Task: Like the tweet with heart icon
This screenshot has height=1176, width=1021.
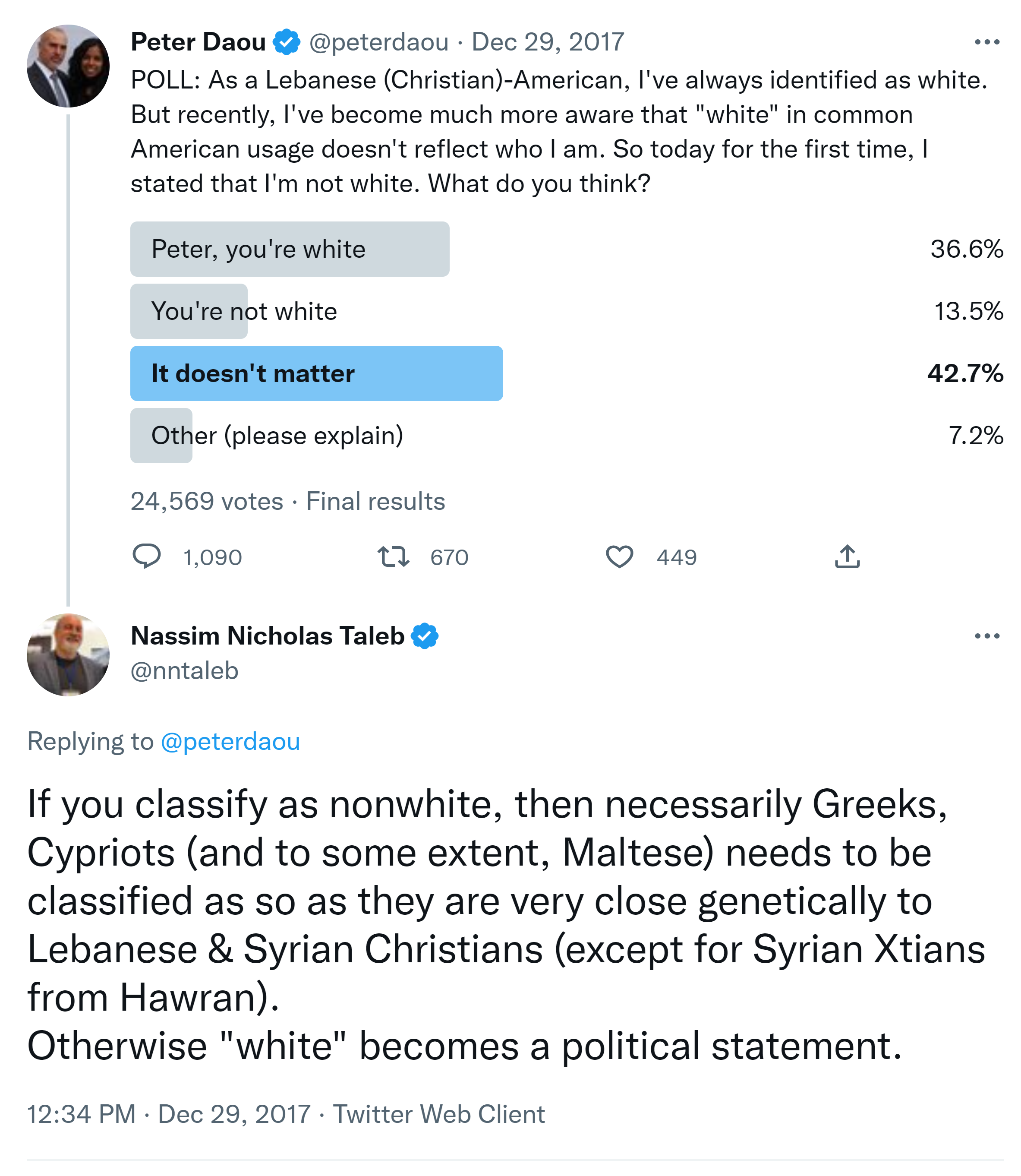Action: (619, 556)
